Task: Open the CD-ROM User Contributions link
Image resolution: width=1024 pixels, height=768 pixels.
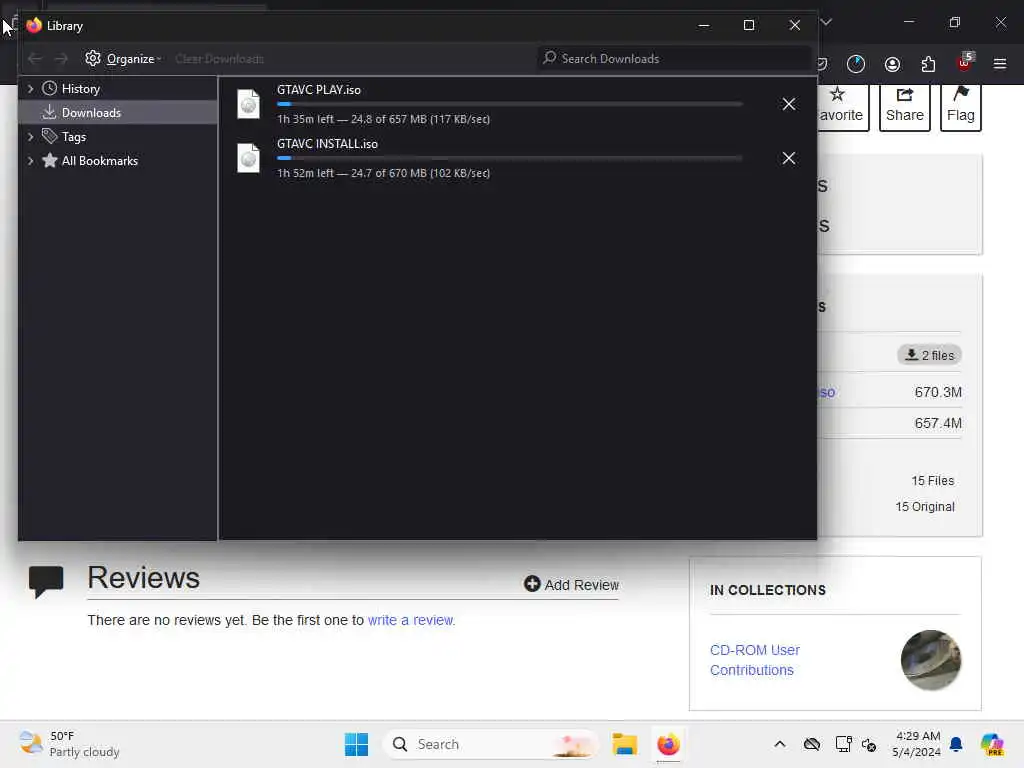Action: point(754,660)
